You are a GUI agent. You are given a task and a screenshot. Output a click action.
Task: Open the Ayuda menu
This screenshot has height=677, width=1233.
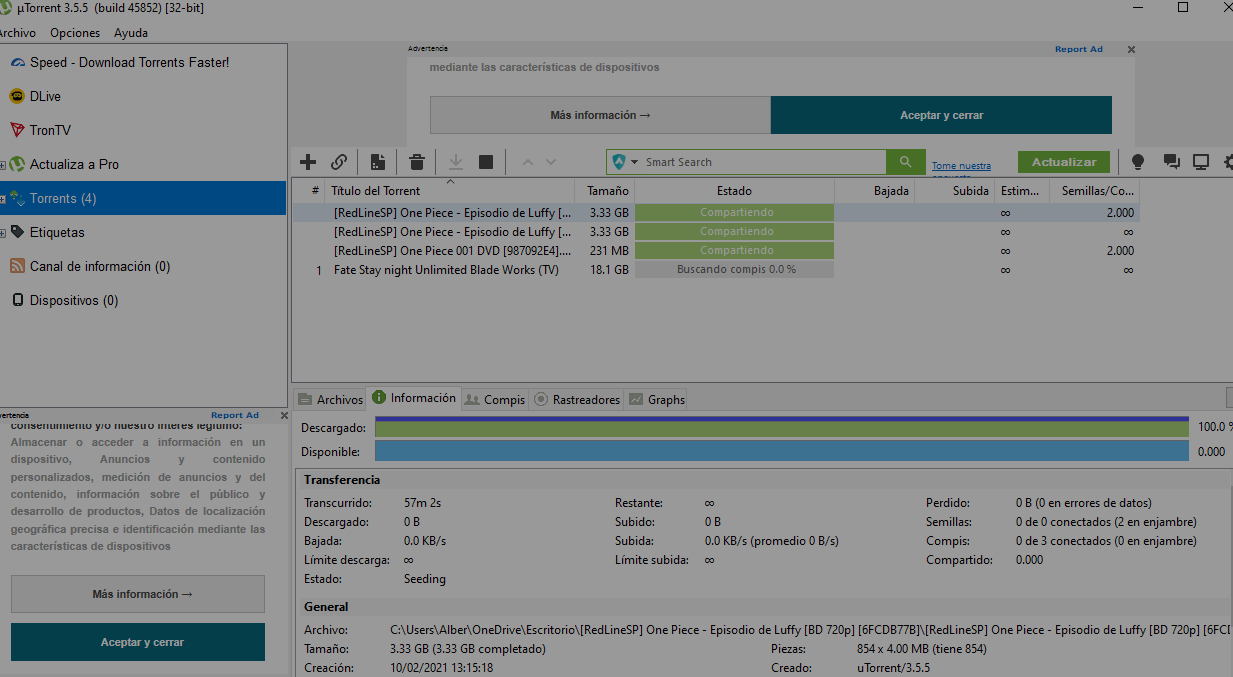(x=131, y=33)
